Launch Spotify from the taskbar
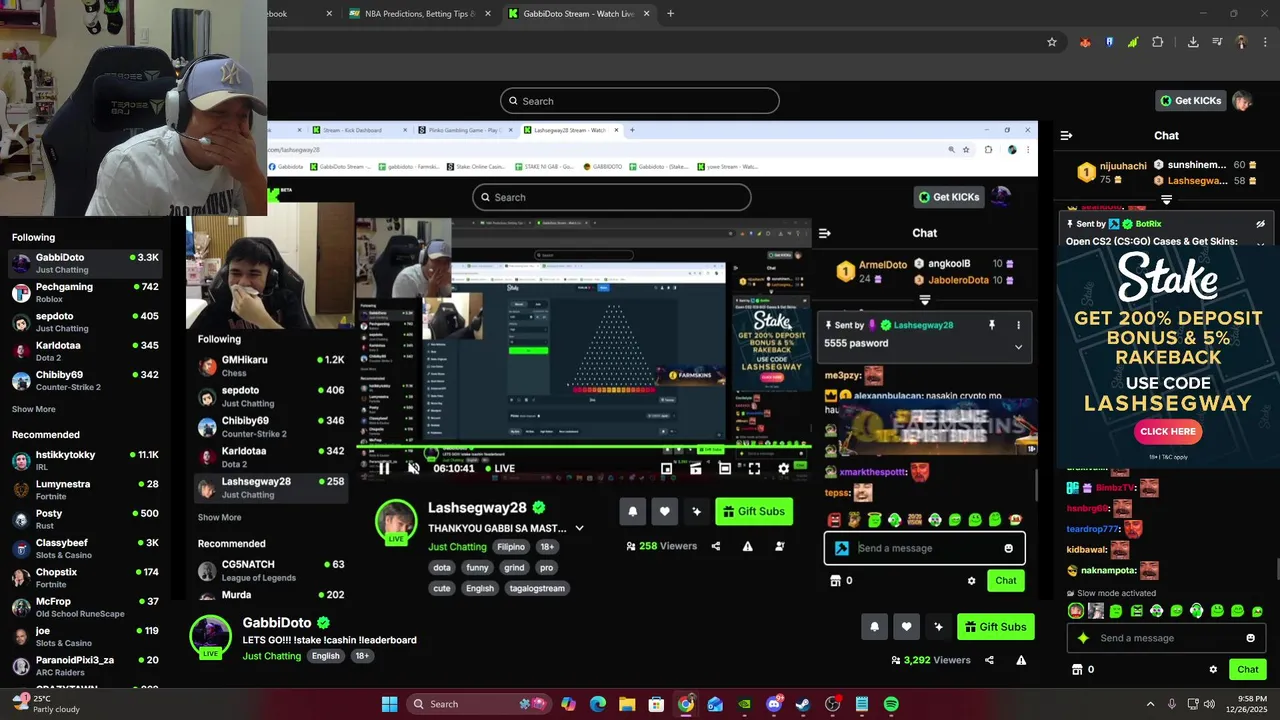The image size is (1280, 720). tap(891, 704)
